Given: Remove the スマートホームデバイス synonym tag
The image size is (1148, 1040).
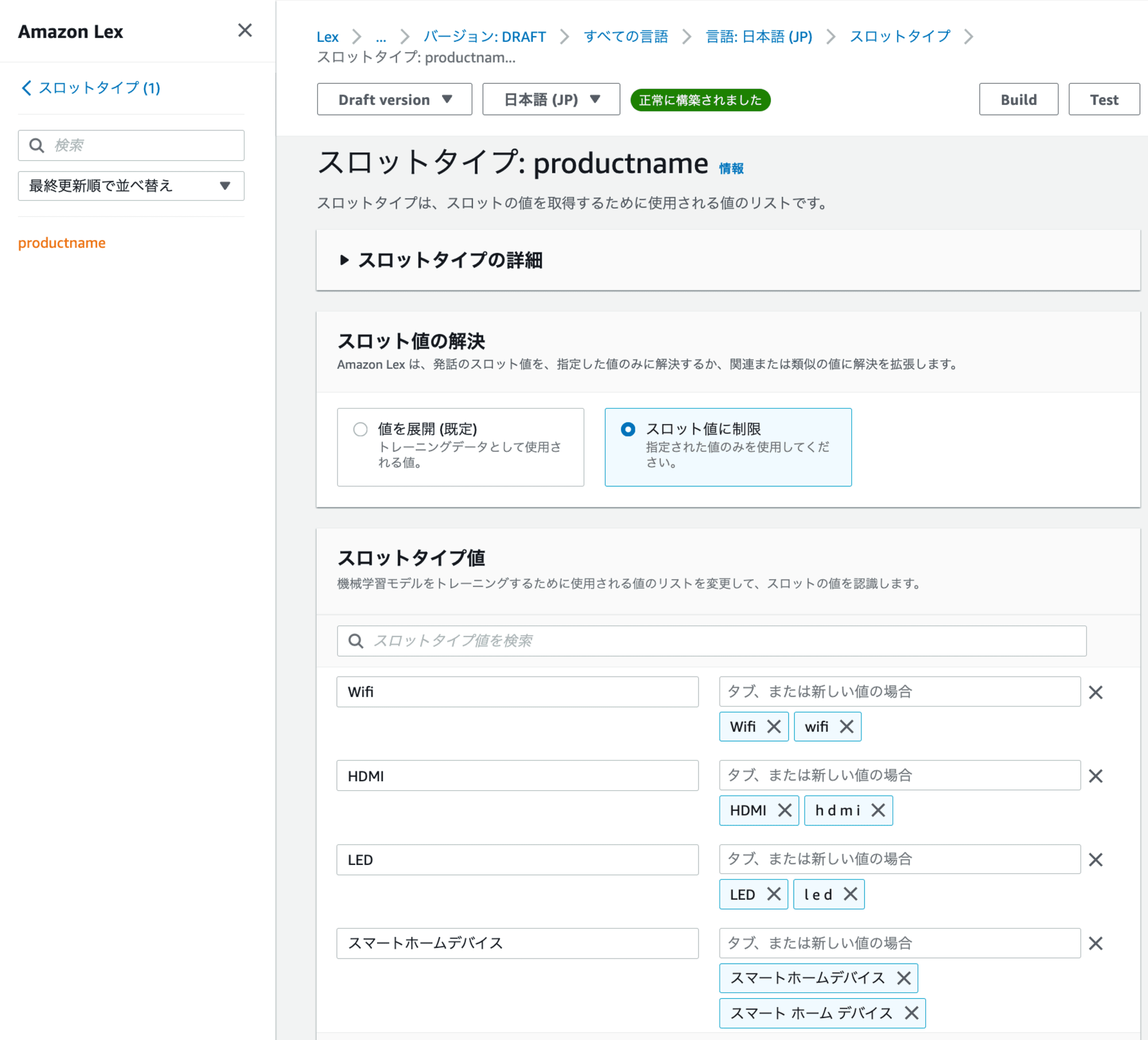Looking at the screenshot, I should click(904, 978).
